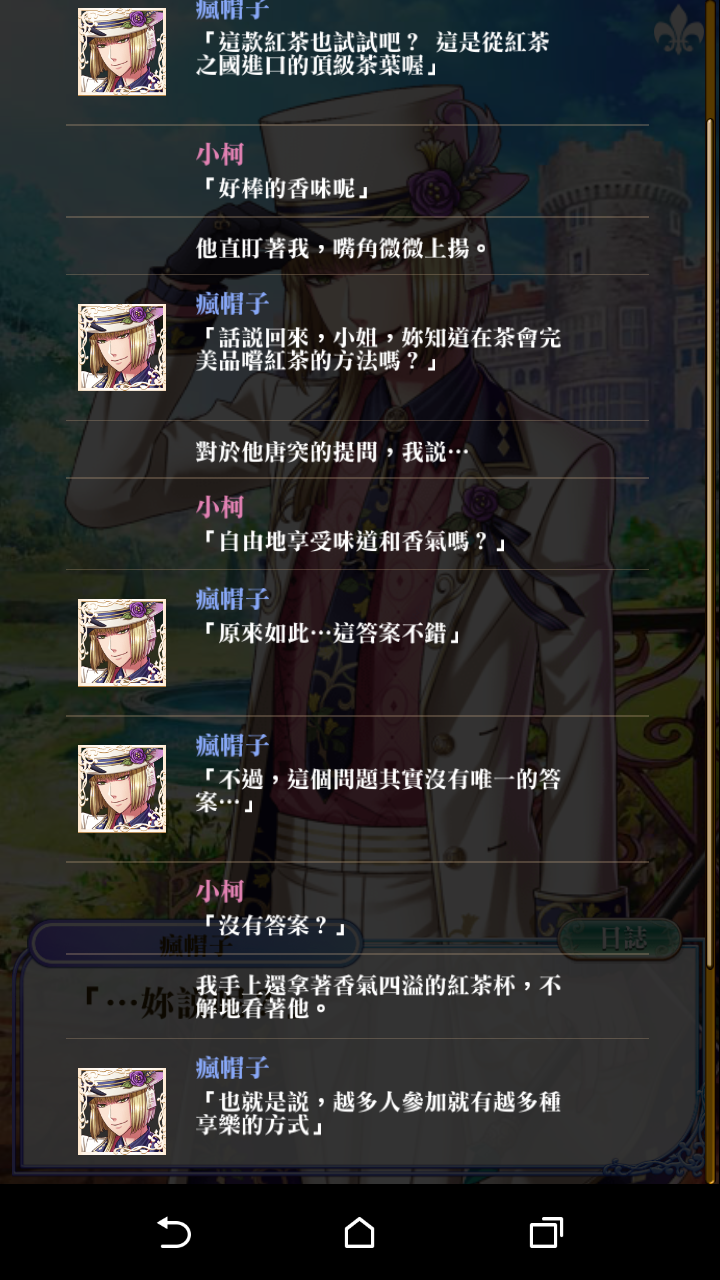Tap the 小柯 name label above 好棒的香味呢
This screenshot has width=720, height=1280.
(220, 154)
